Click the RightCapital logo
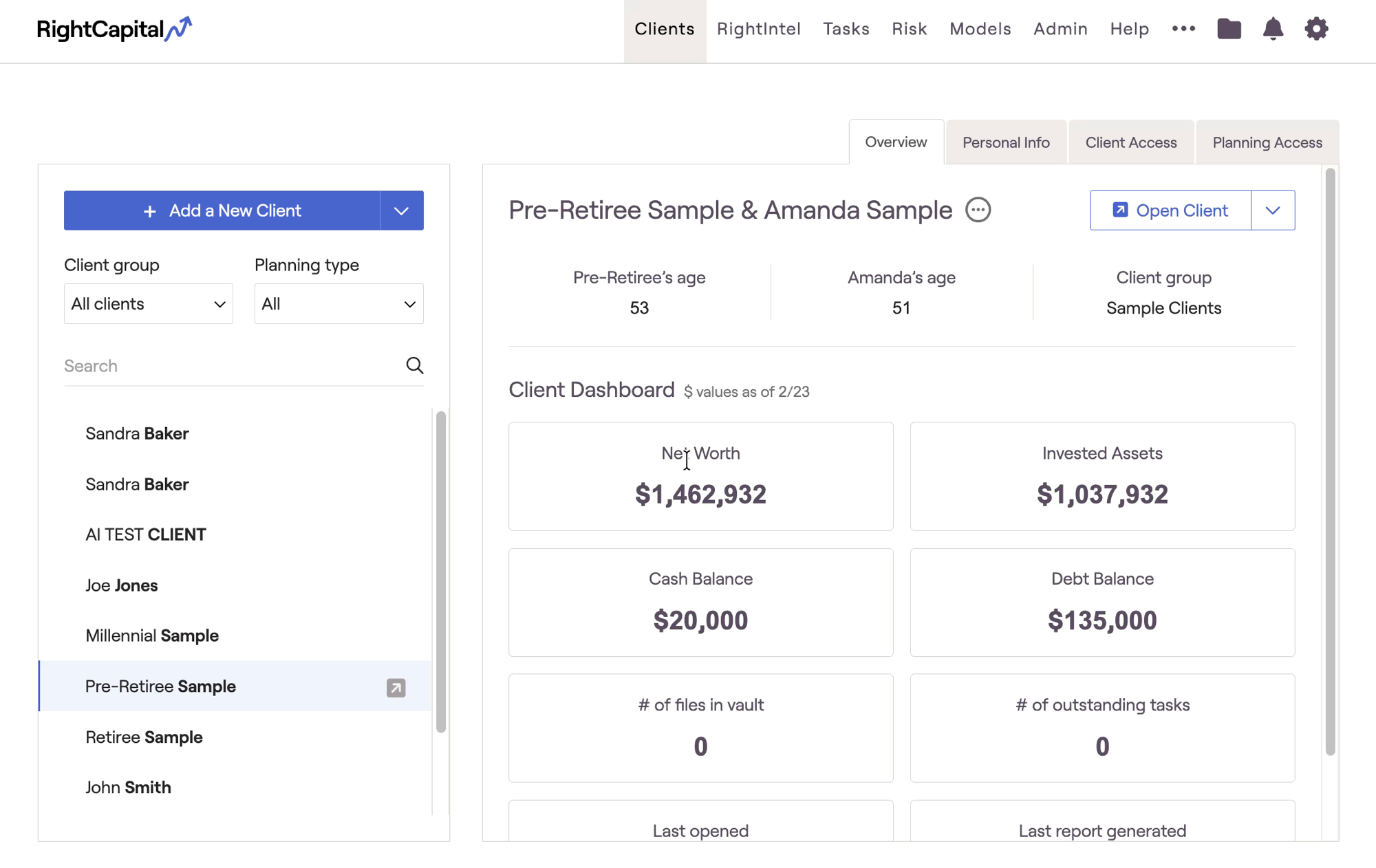The height and width of the screenshot is (868, 1376). [x=114, y=29]
